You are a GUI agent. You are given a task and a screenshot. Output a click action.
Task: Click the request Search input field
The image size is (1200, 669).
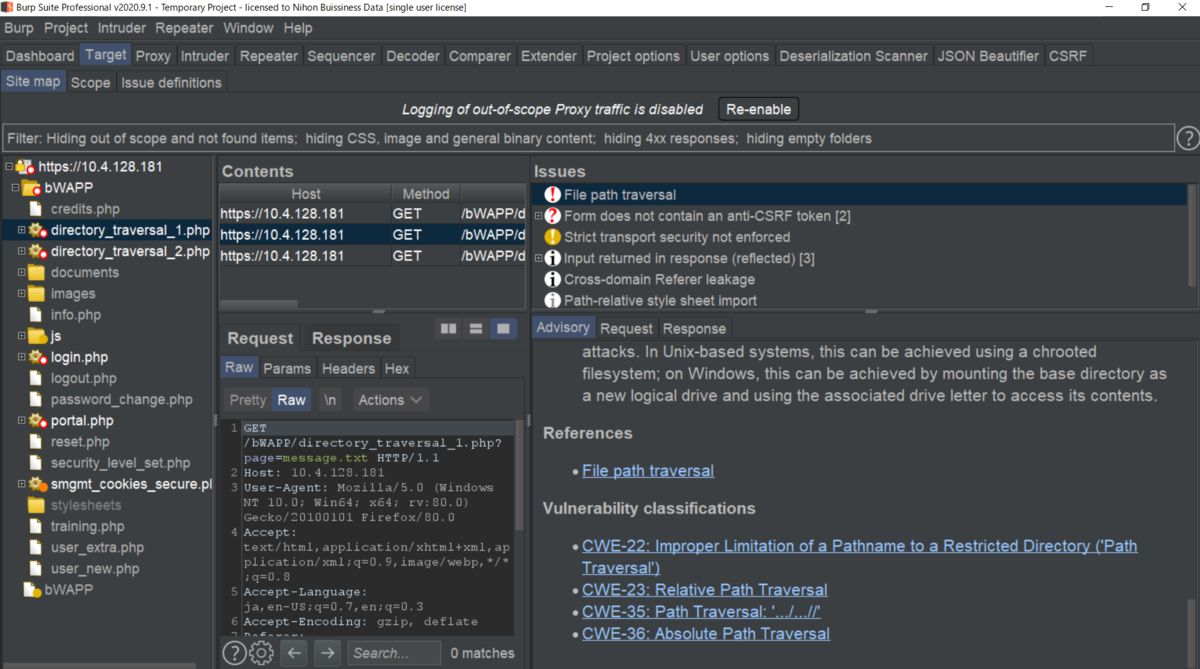click(394, 653)
